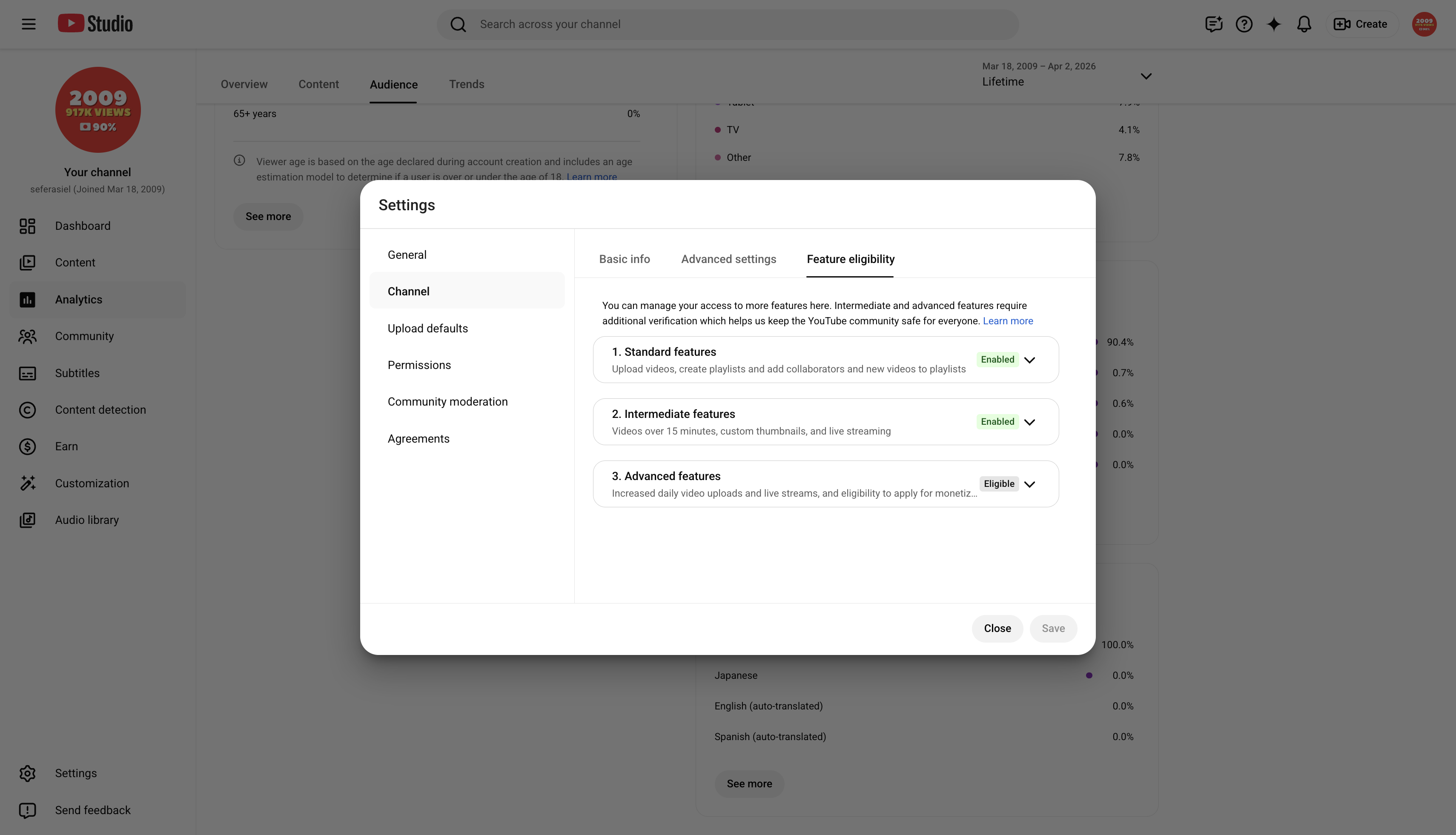Click the search magnifier icon
Screen dimensions: 1456x835
coord(458,24)
